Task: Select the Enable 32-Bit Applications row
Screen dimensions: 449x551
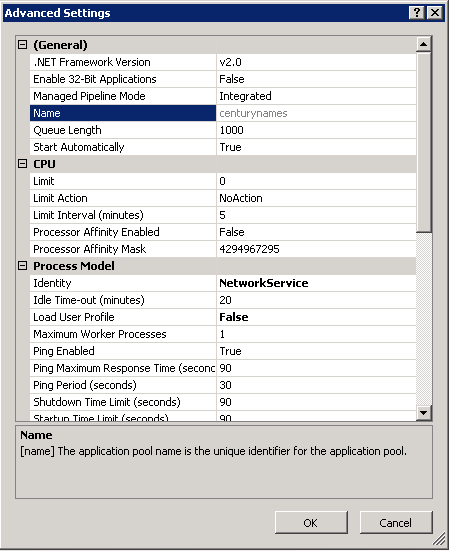Action: pos(223,79)
